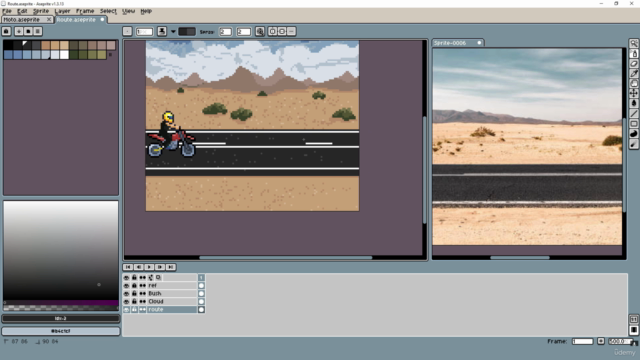The width and height of the screenshot is (640, 360).
Task: Switch to the Sprite-0006 tab
Action: click(458, 43)
